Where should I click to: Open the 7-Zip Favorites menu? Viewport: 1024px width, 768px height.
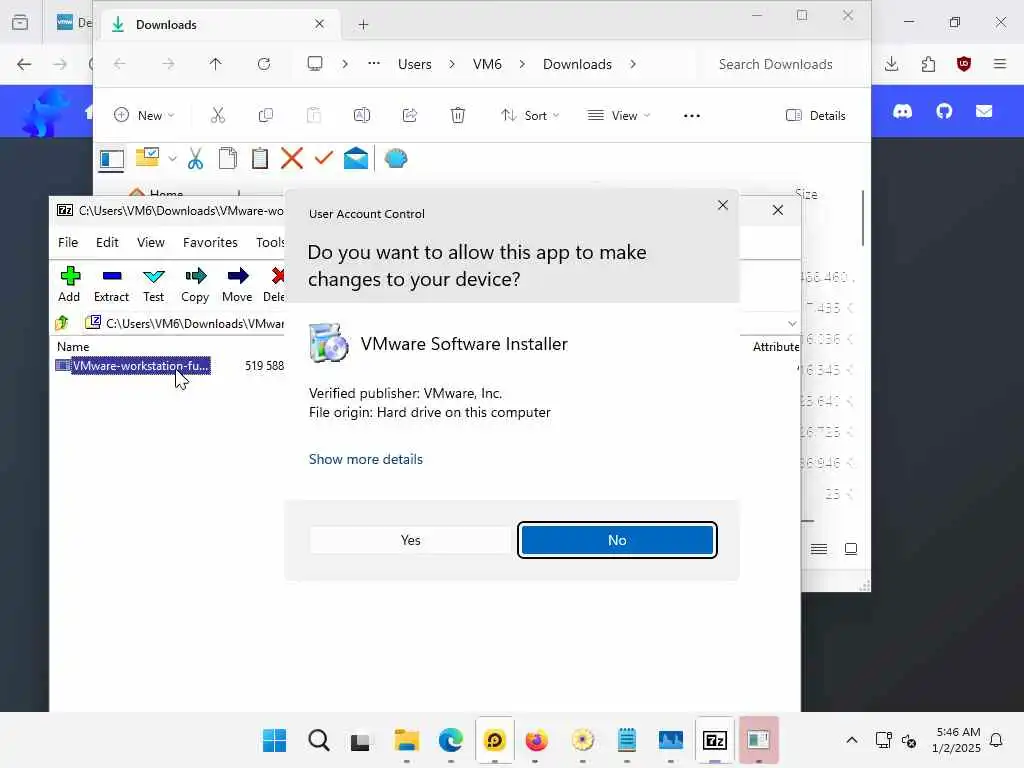pos(210,242)
